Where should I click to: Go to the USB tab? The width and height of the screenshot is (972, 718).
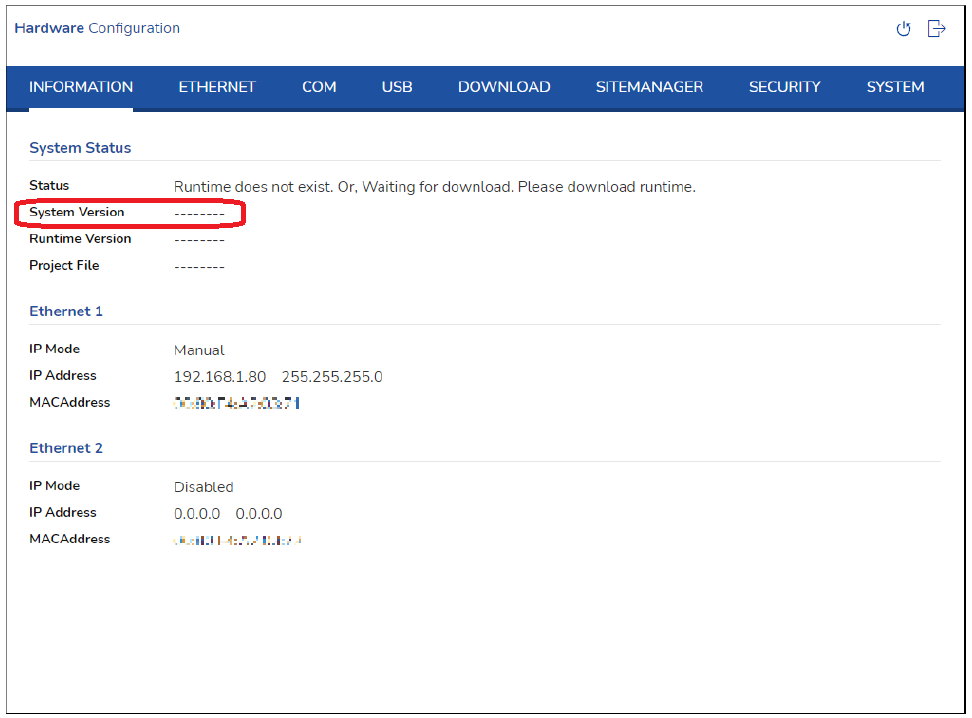pos(397,87)
